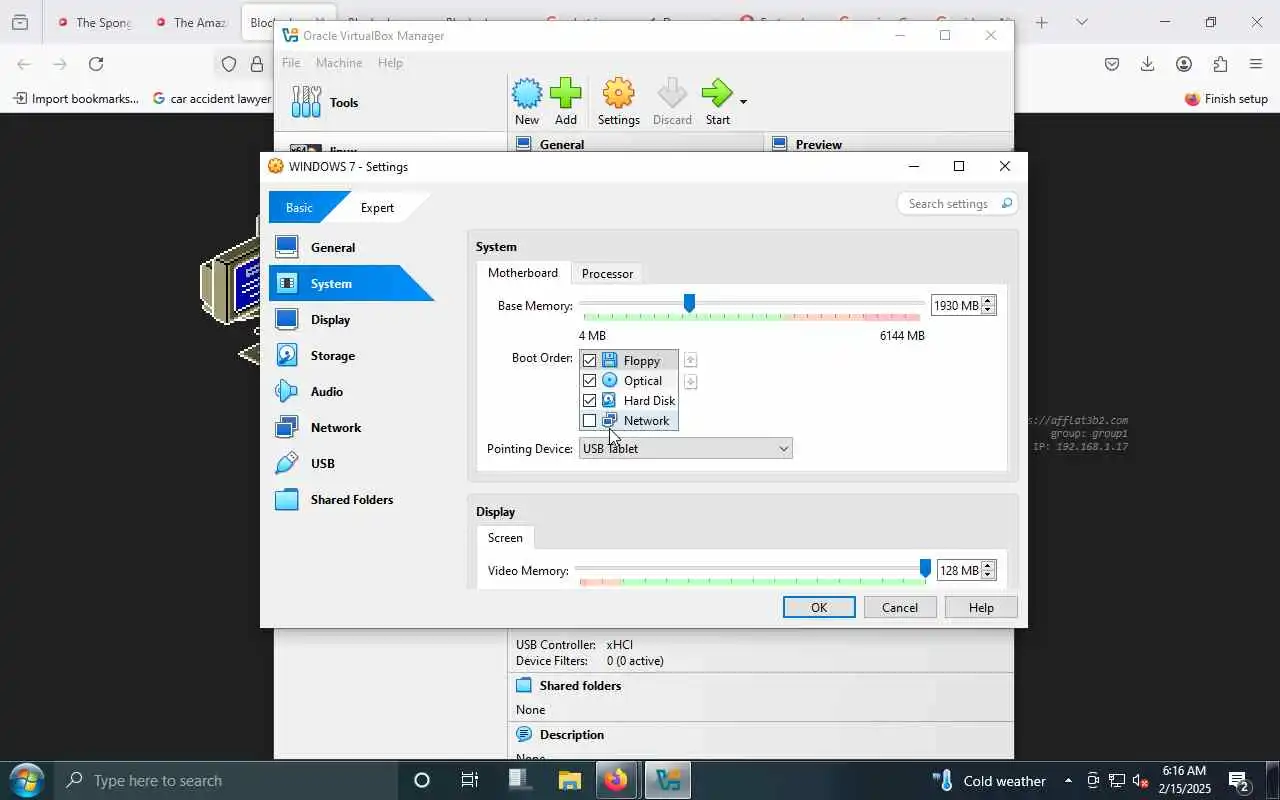This screenshot has height=800, width=1280.
Task: Switch to The Spong... Firefox tab
Action: point(95,22)
